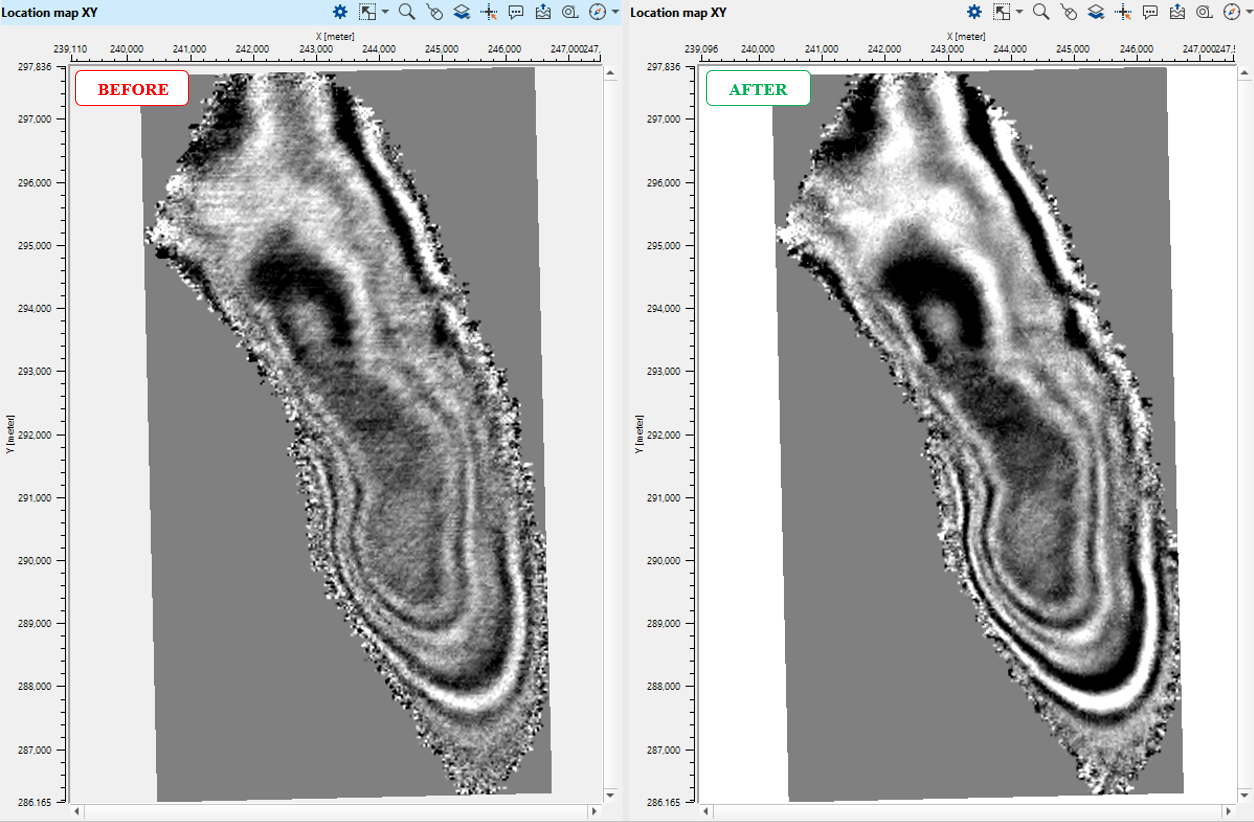Click magnifier zoom tool in left panel

(407, 12)
